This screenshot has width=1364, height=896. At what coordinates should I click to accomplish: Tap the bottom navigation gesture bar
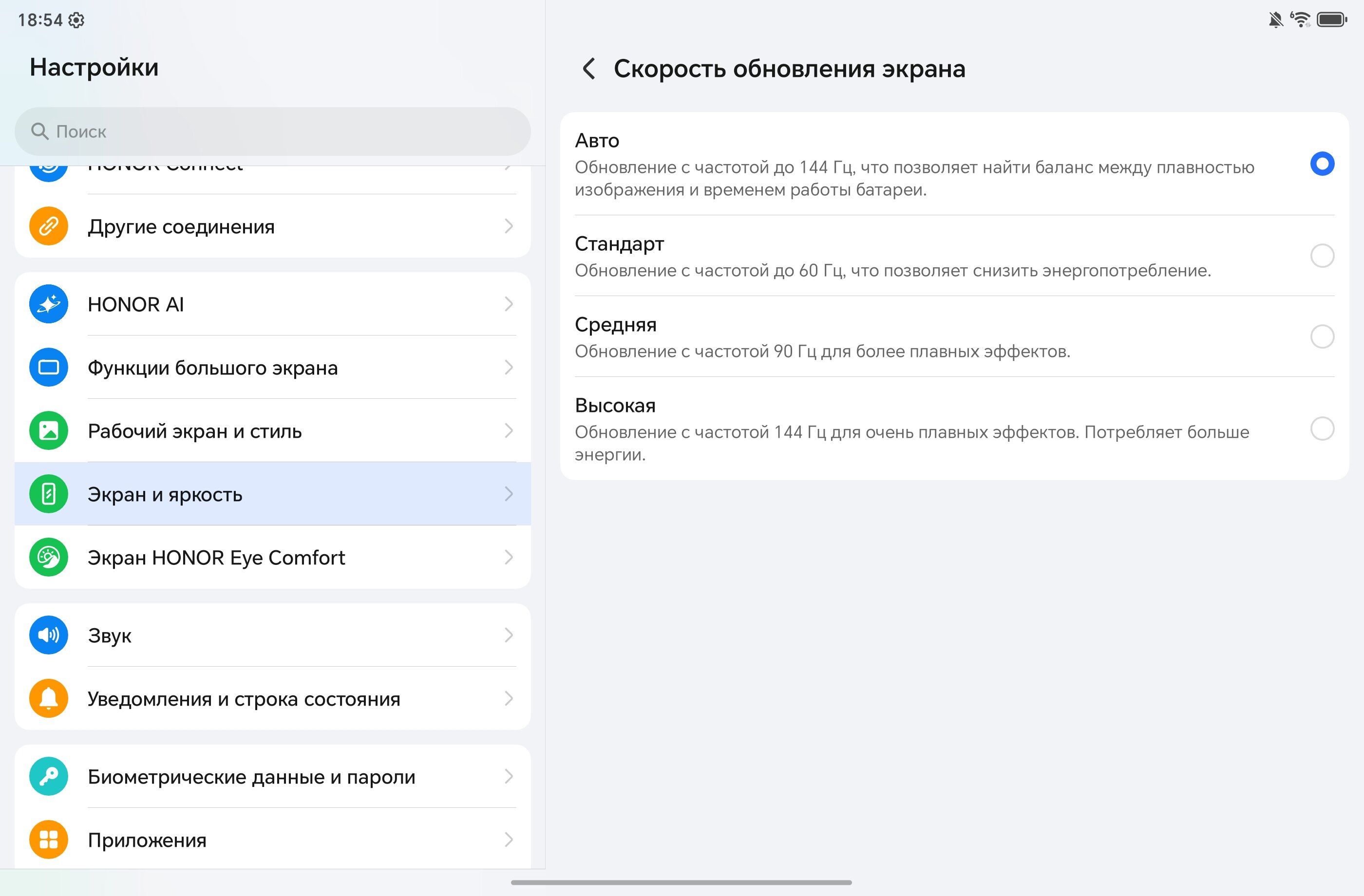coord(681,883)
